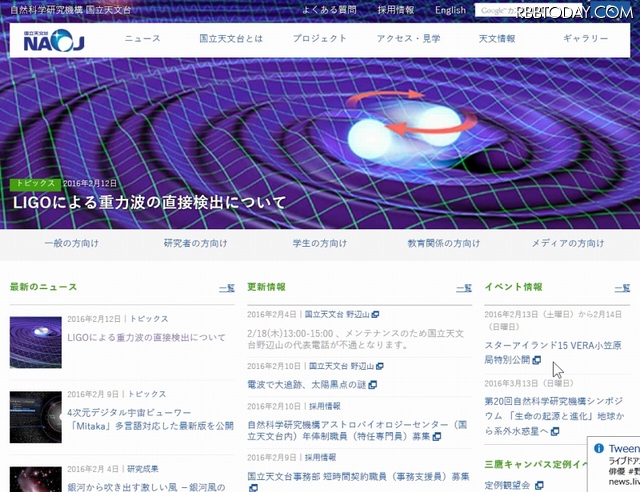Open アストロバイオロジーセンター 年俸制職員募集 link
The image size is (640, 492).
pyautogui.click(x=357, y=430)
